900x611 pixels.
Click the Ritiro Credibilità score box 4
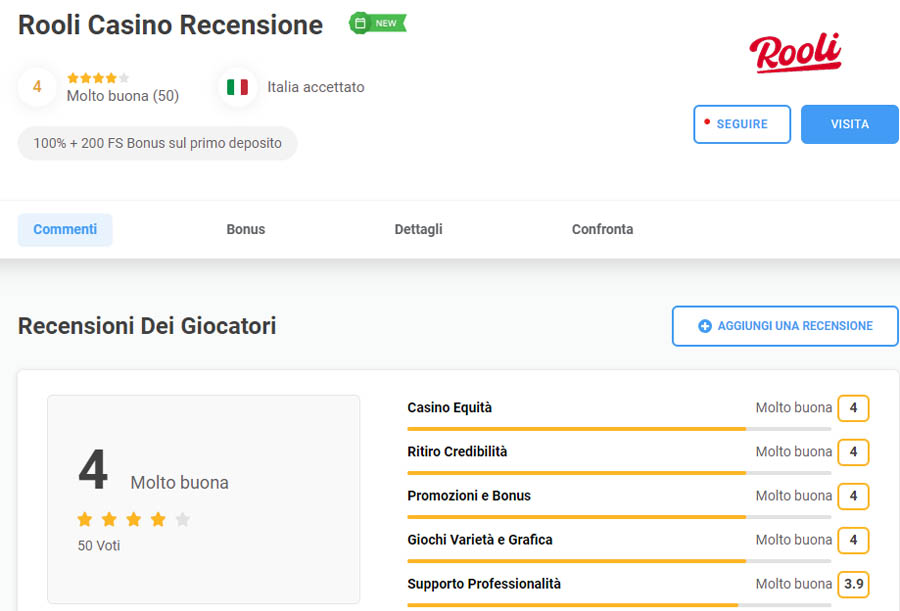853,452
